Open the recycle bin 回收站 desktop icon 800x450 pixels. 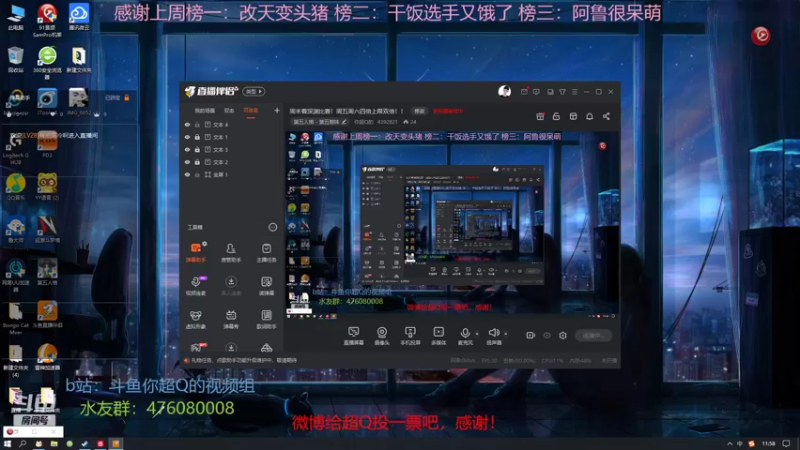(x=16, y=59)
